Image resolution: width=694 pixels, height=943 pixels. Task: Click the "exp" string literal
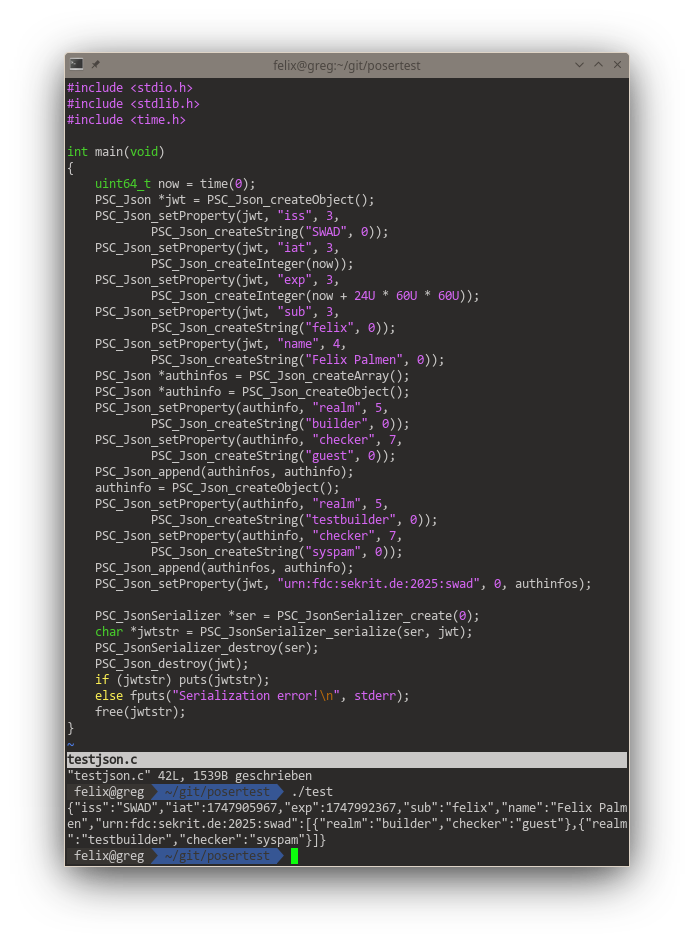[x=295, y=280]
